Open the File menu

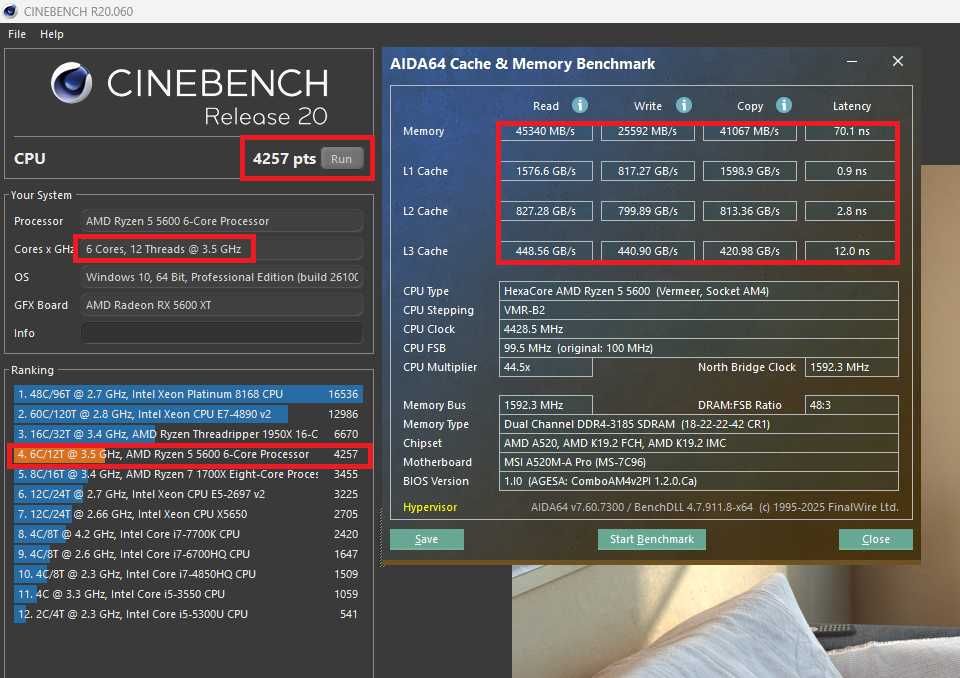click(x=17, y=34)
